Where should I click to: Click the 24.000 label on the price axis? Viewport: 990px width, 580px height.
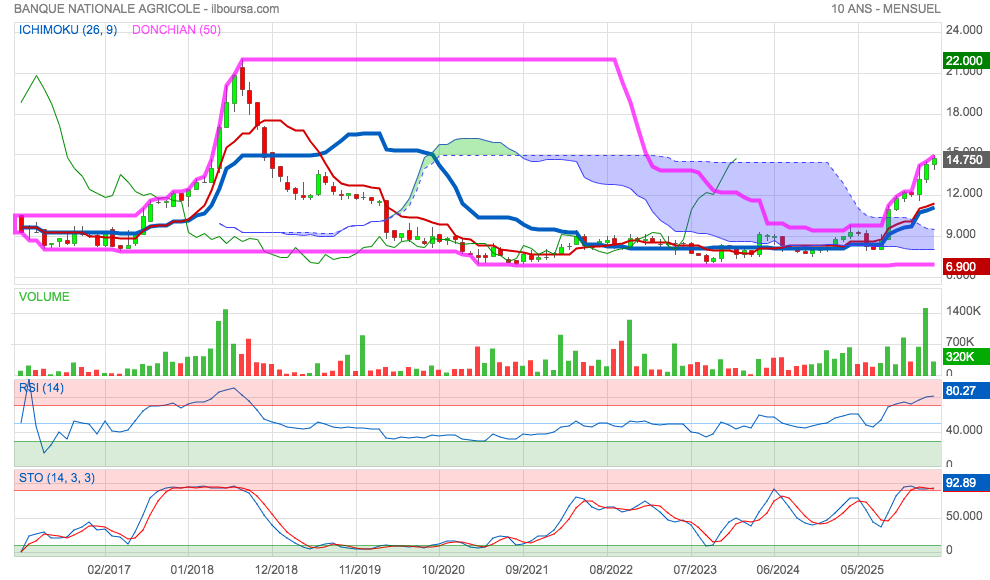(963, 29)
